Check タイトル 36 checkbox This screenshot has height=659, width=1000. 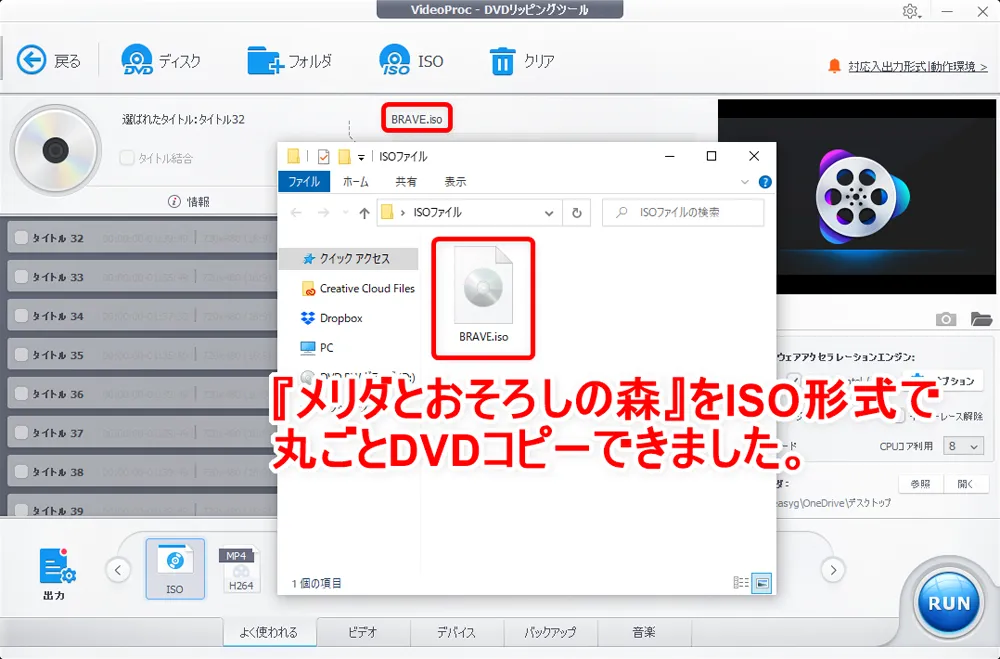[21, 393]
